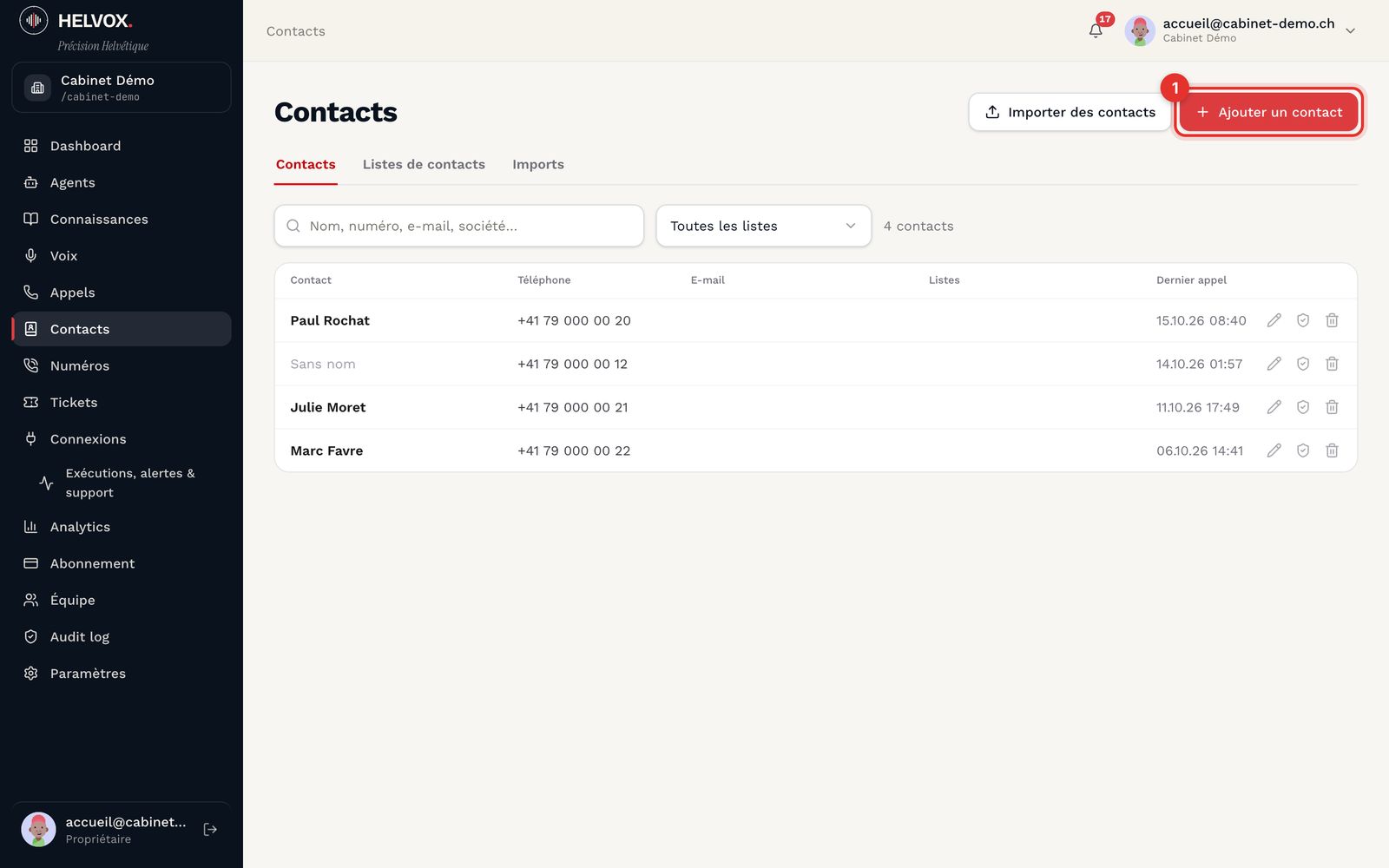Open Connaissances in the sidebar

(122, 219)
